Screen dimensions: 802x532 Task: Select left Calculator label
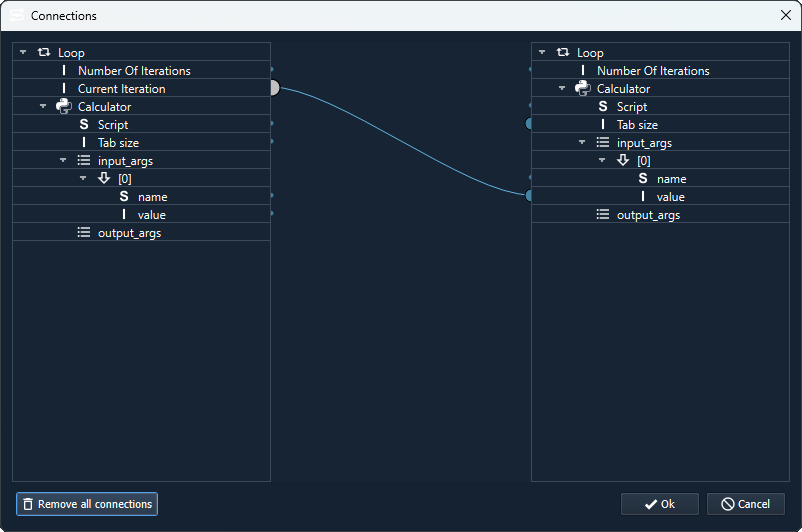coord(104,106)
